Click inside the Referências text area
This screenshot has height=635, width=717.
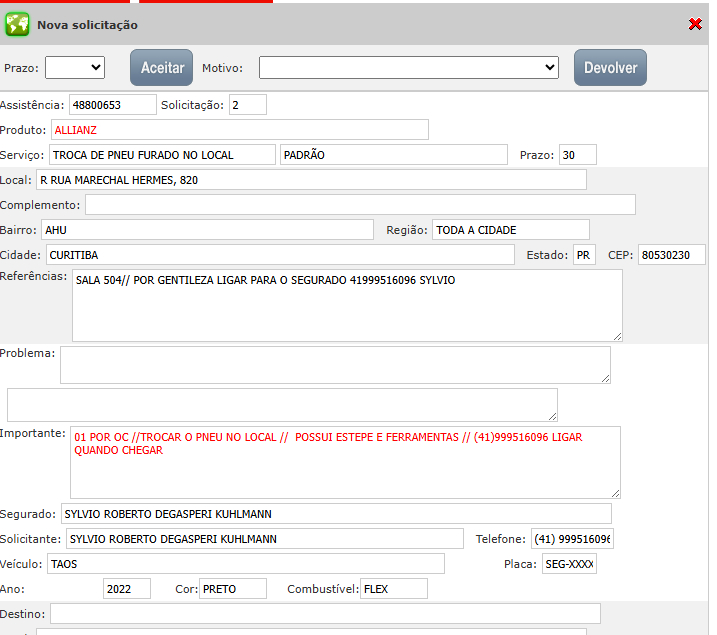(347, 305)
